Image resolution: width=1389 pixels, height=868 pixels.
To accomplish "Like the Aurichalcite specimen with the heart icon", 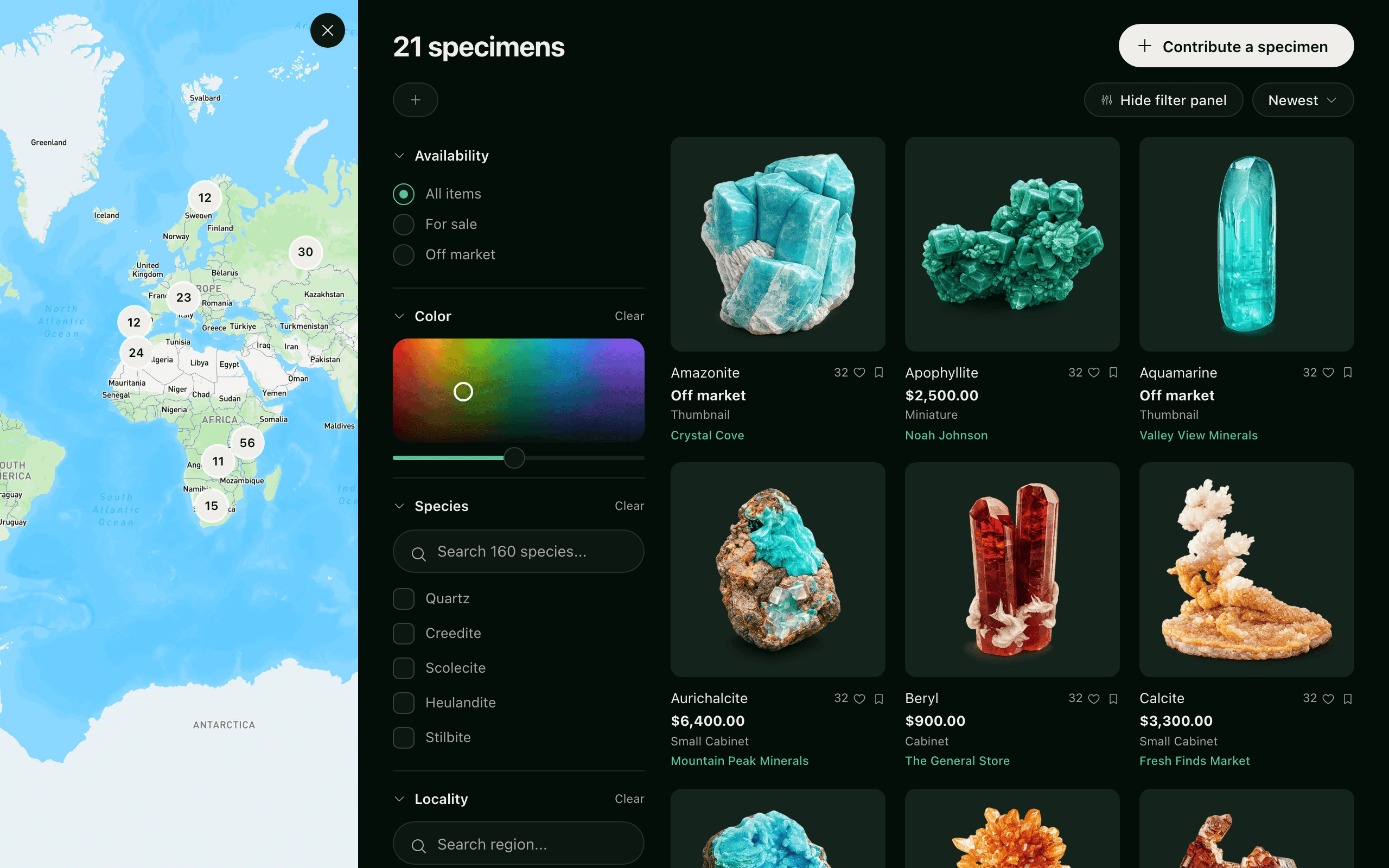I will [859, 699].
